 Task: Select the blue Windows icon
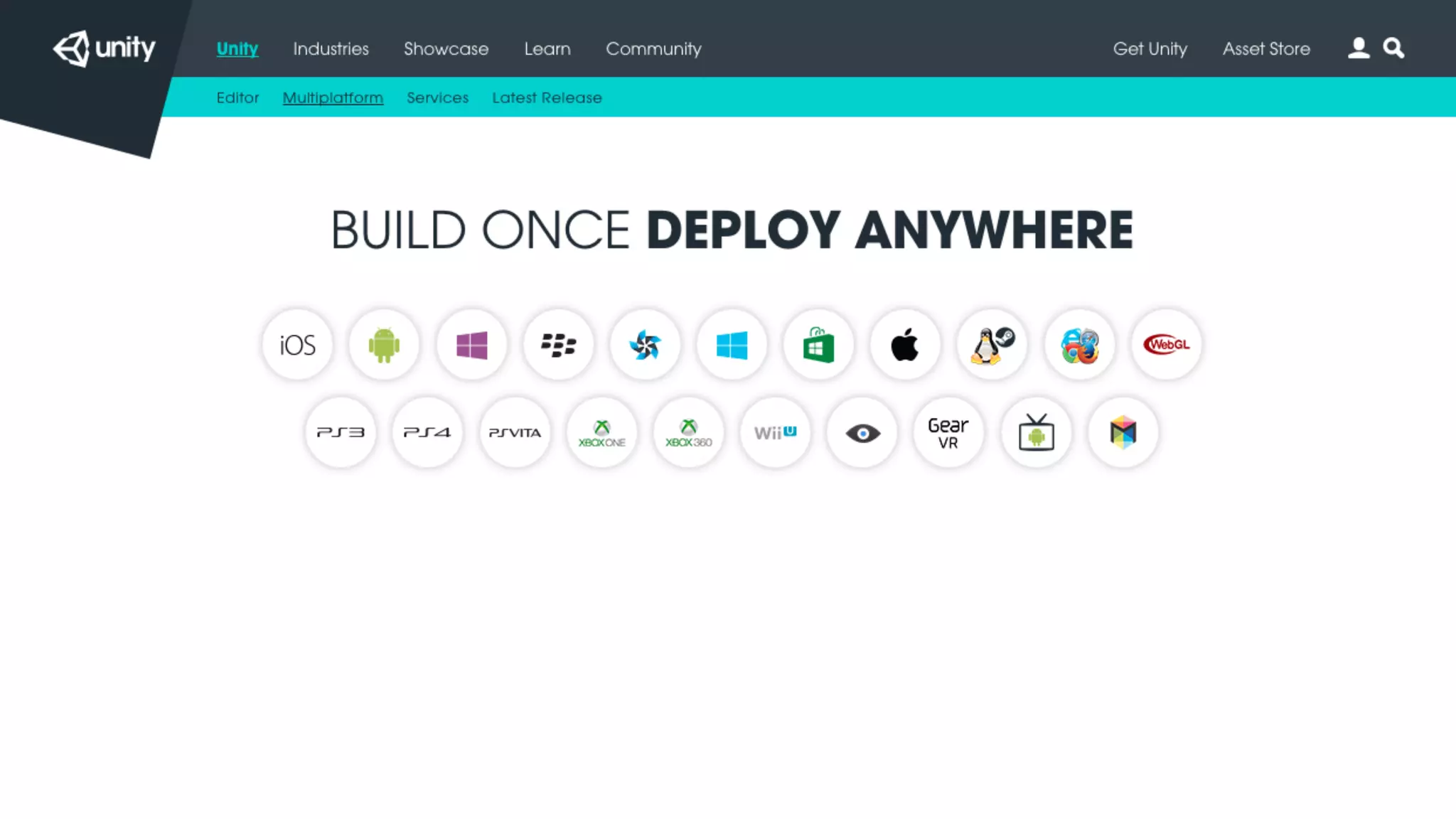coord(732,345)
